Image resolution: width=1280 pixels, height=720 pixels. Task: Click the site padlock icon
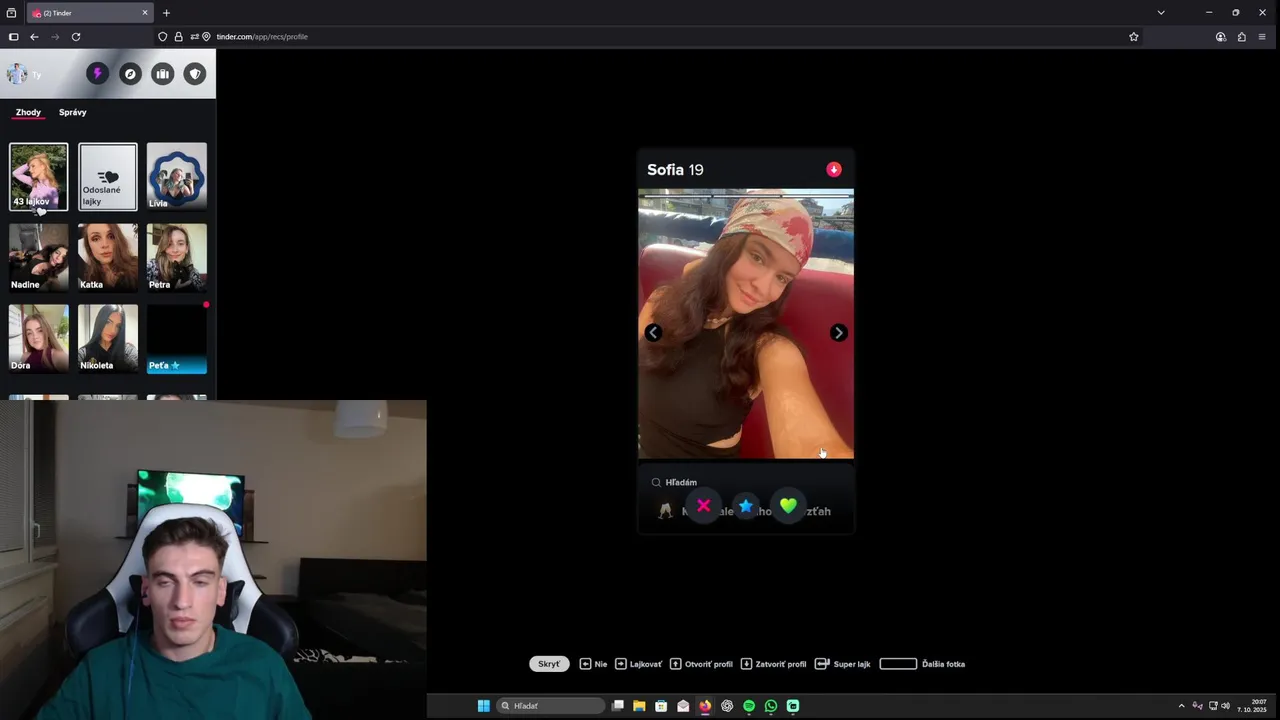coord(178,37)
